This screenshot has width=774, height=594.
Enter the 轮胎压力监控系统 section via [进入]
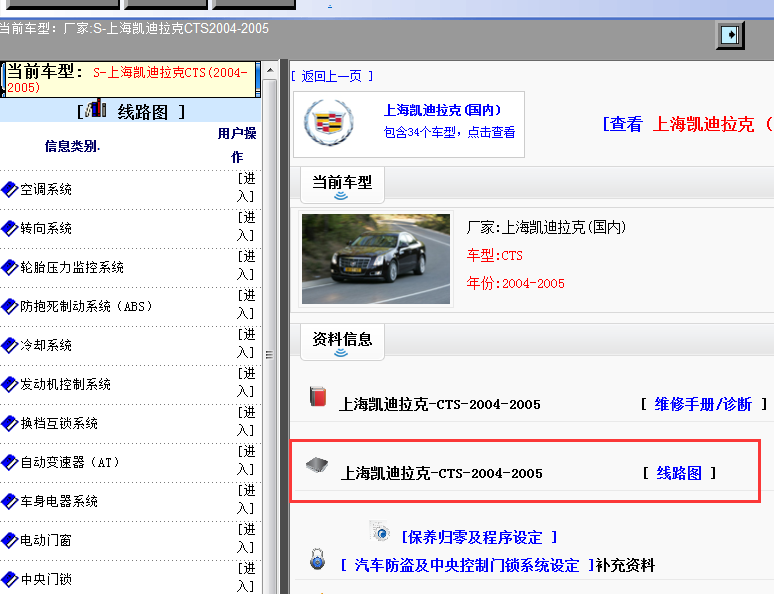246,265
